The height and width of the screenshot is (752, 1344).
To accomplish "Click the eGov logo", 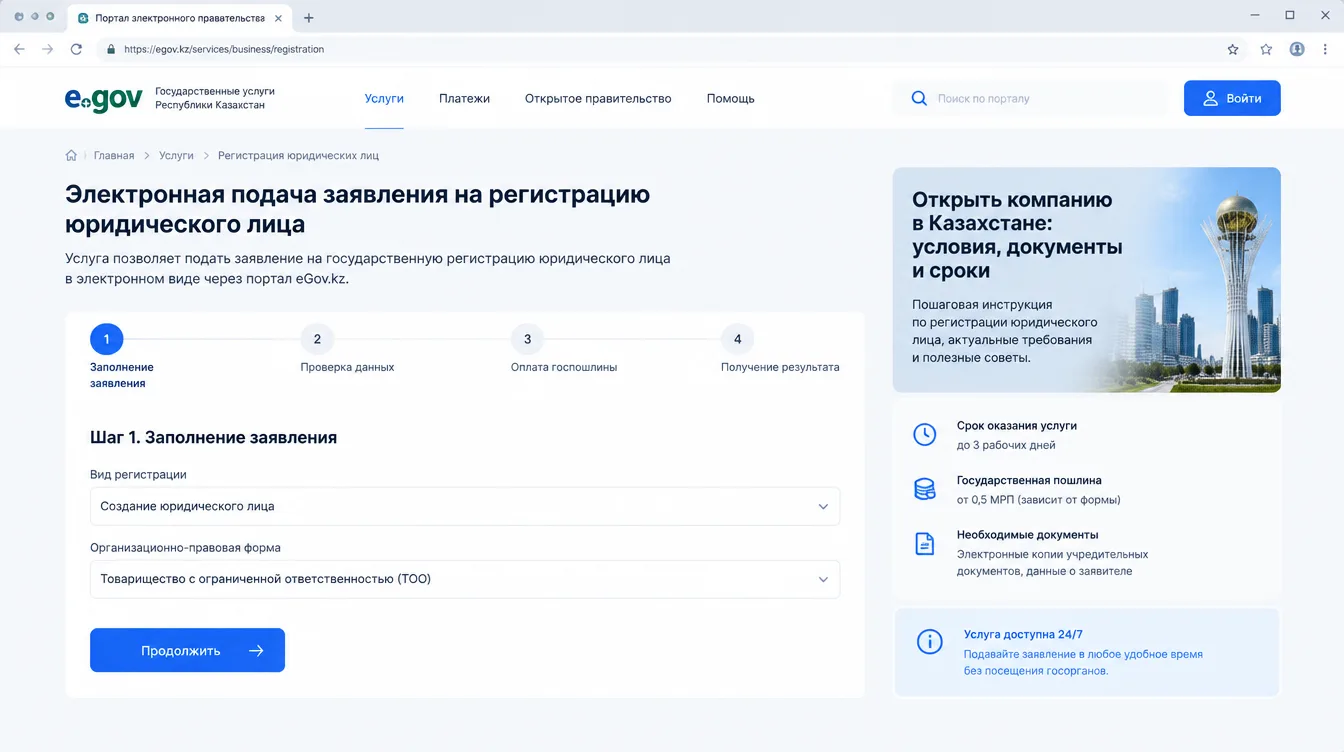I will 103,98.
